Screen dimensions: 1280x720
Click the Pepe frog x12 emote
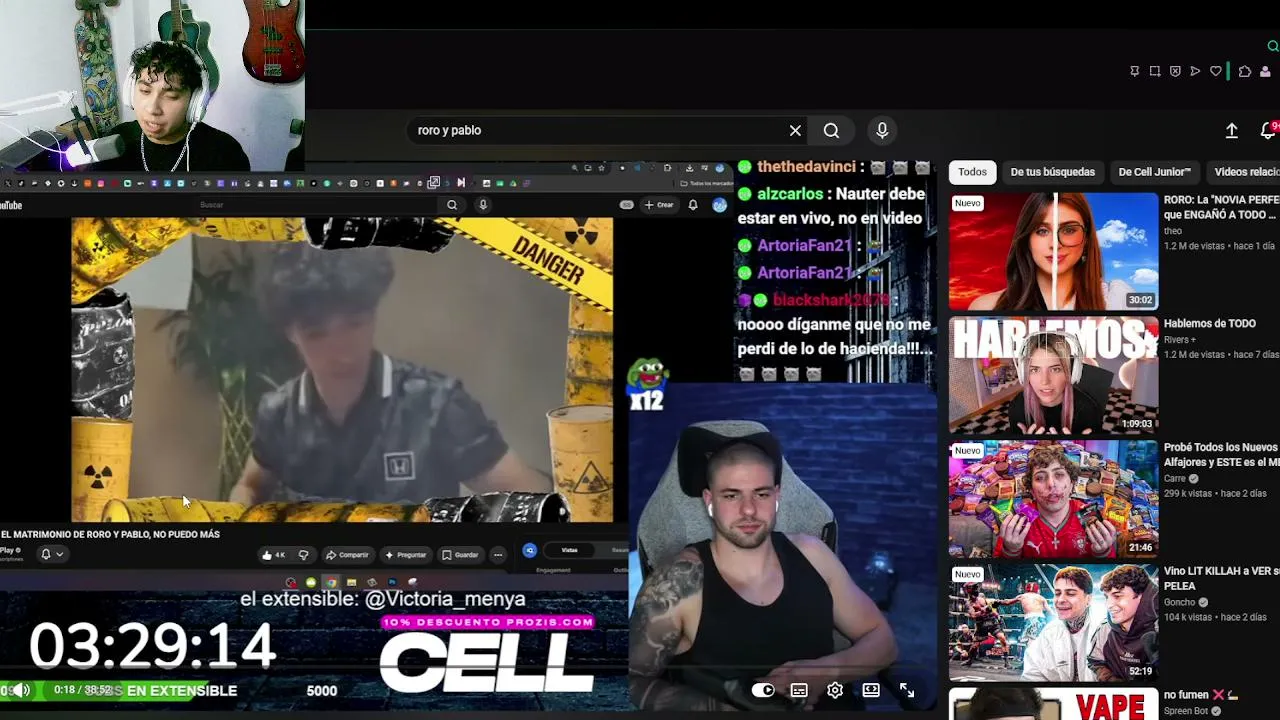pyautogui.click(x=647, y=385)
